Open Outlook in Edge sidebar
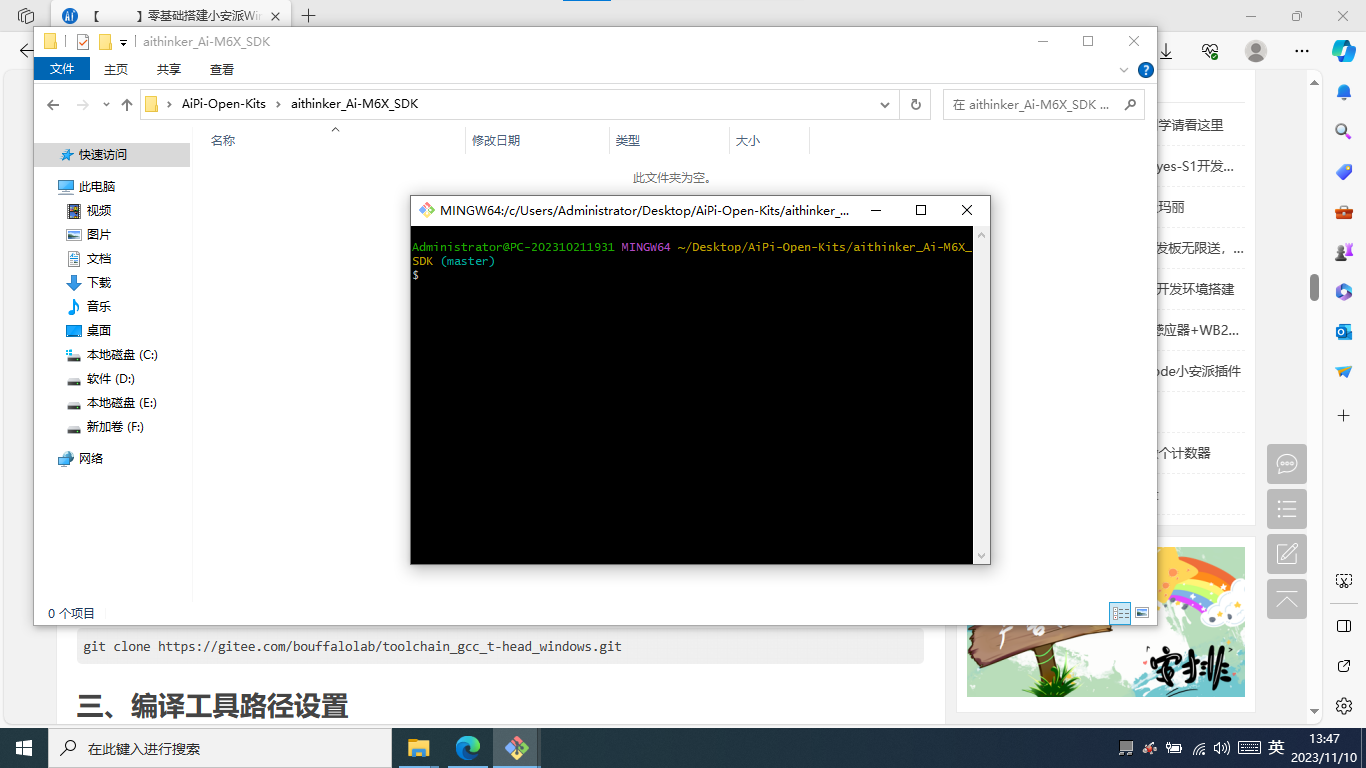The width and height of the screenshot is (1366, 768). click(1344, 331)
